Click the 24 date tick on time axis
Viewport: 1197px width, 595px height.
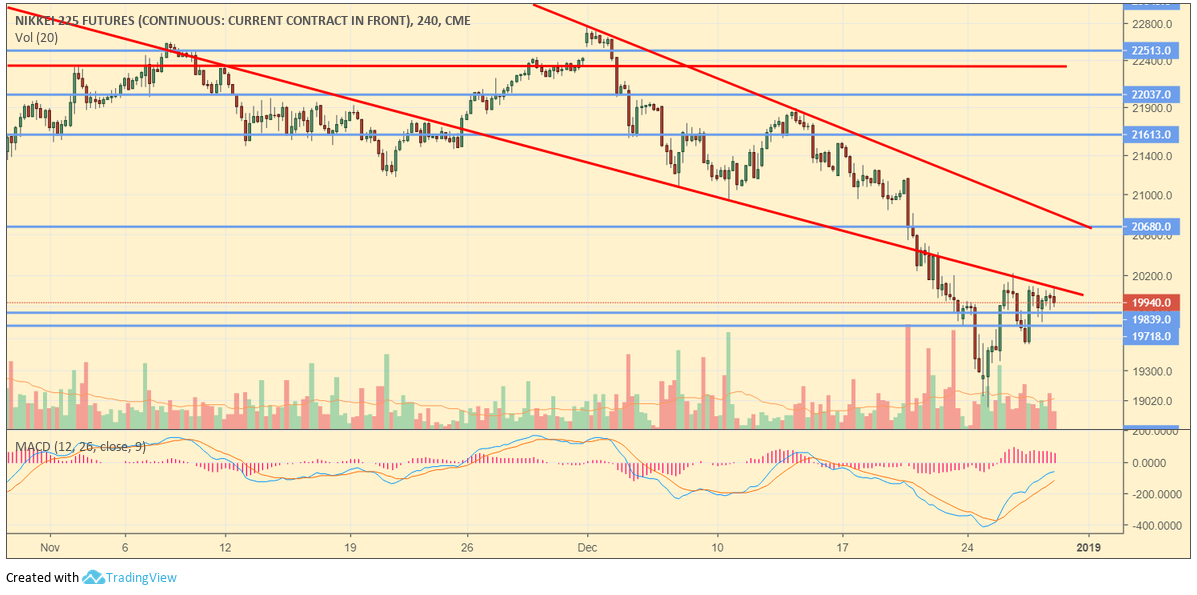coord(967,548)
